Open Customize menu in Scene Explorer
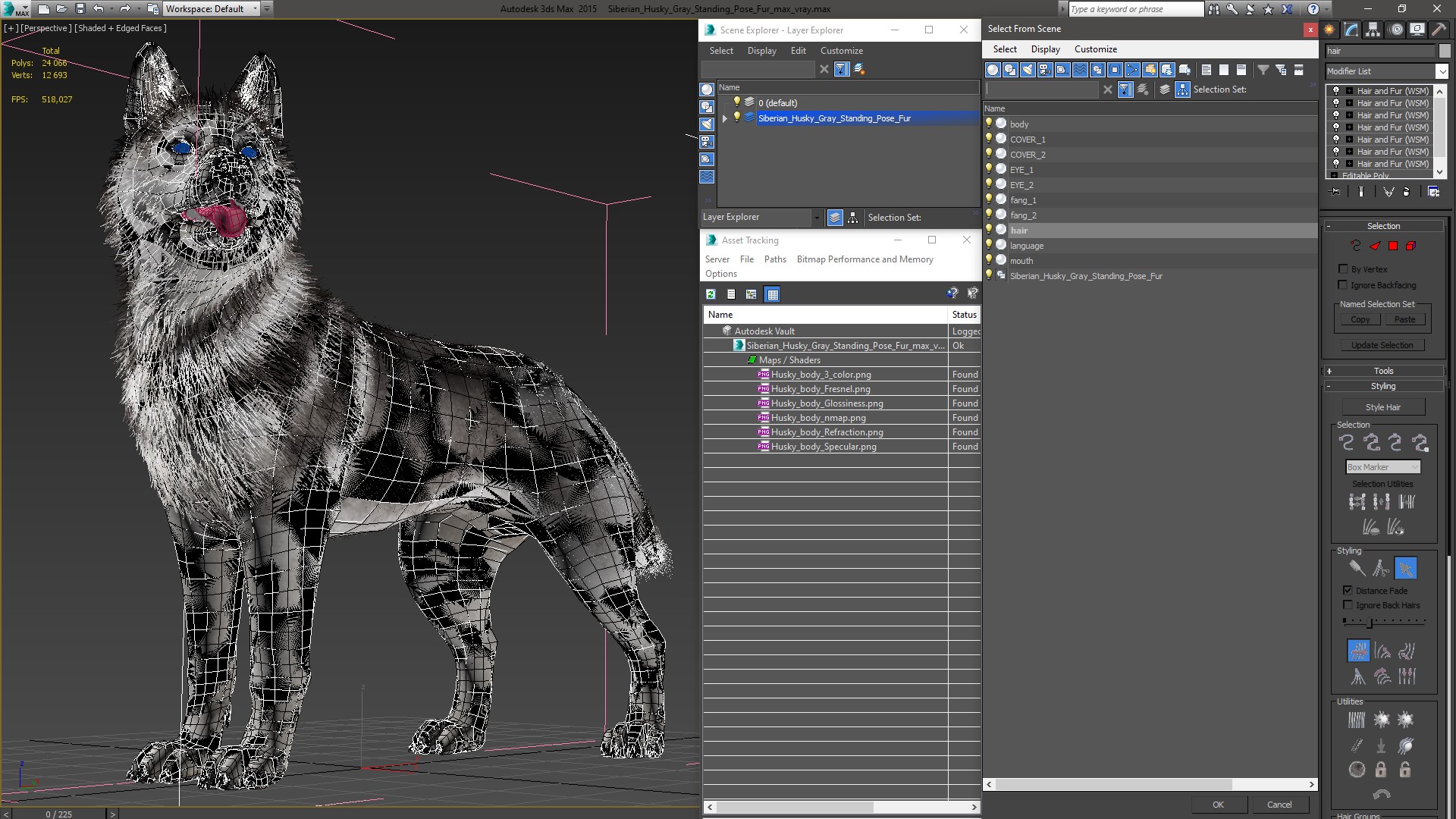 (841, 51)
